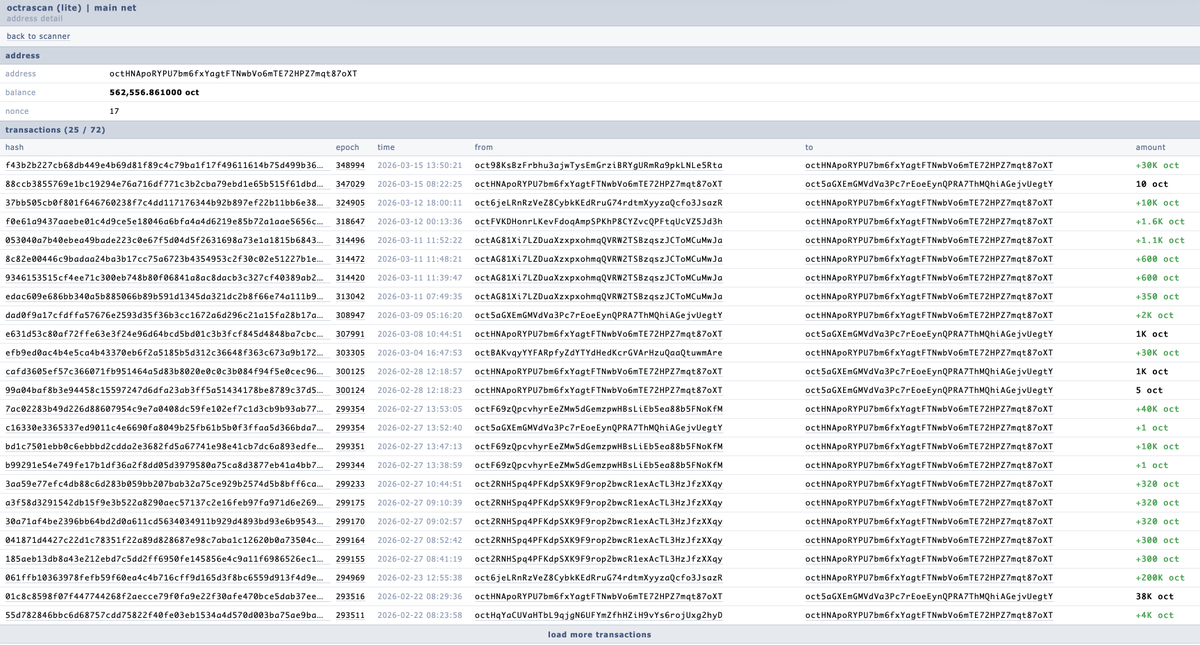Image resolution: width=1200 pixels, height=645 pixels.
Task: Select the address value at top of page
Action: [x=233, y=74]
